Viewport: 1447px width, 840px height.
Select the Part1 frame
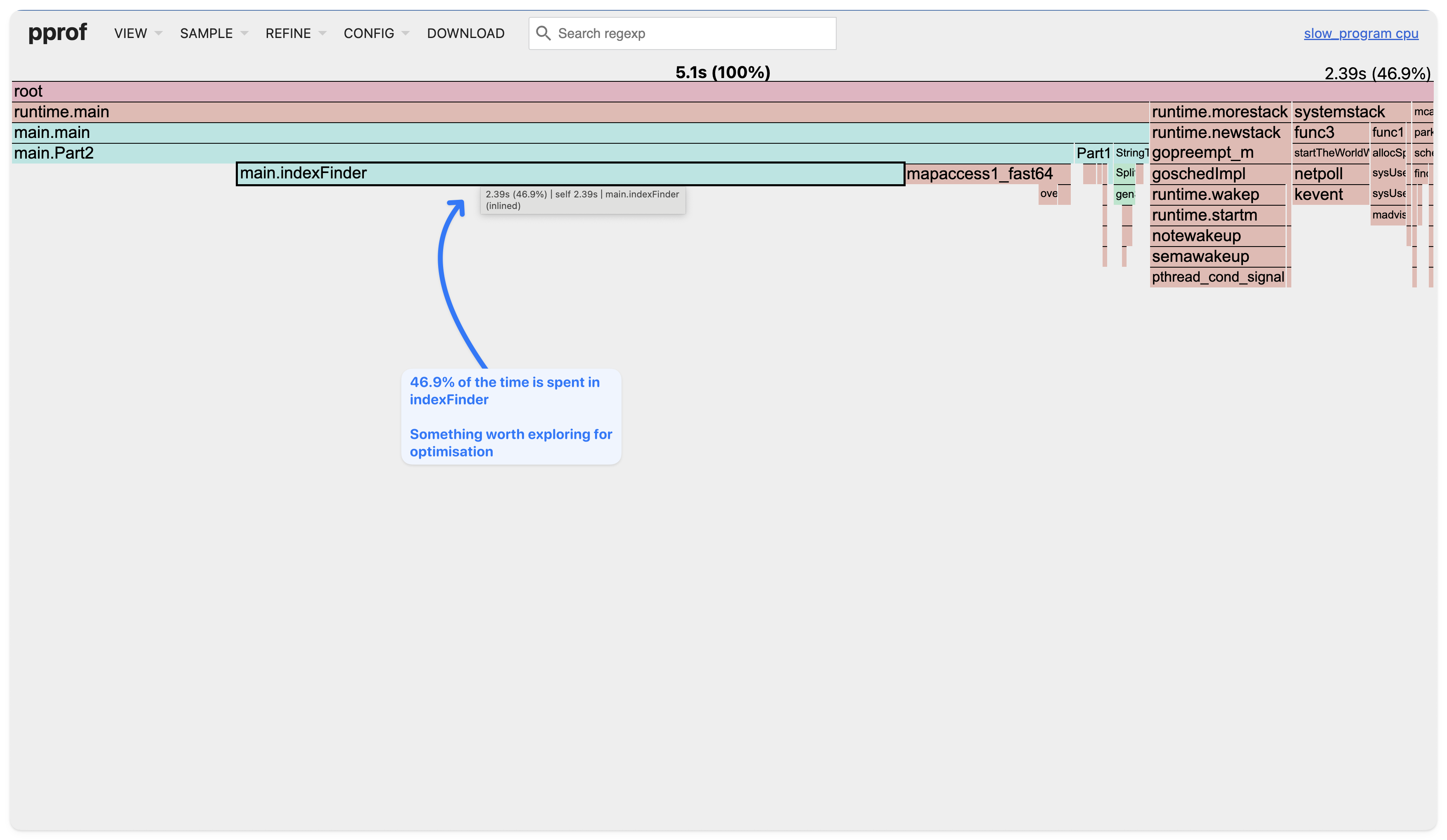click(x=1093, y=153)
